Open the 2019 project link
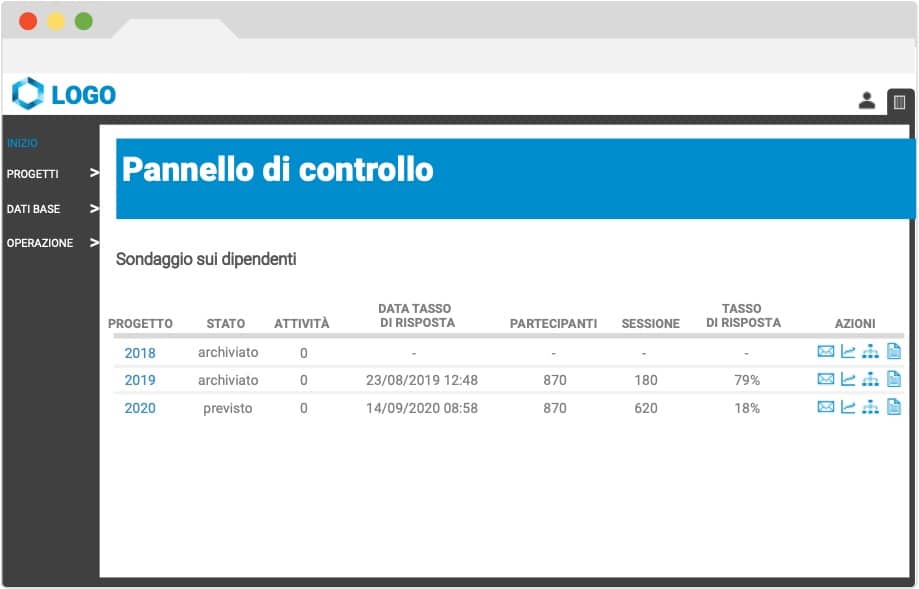Screen dimensions: 919x589 (x=139, y=380)
